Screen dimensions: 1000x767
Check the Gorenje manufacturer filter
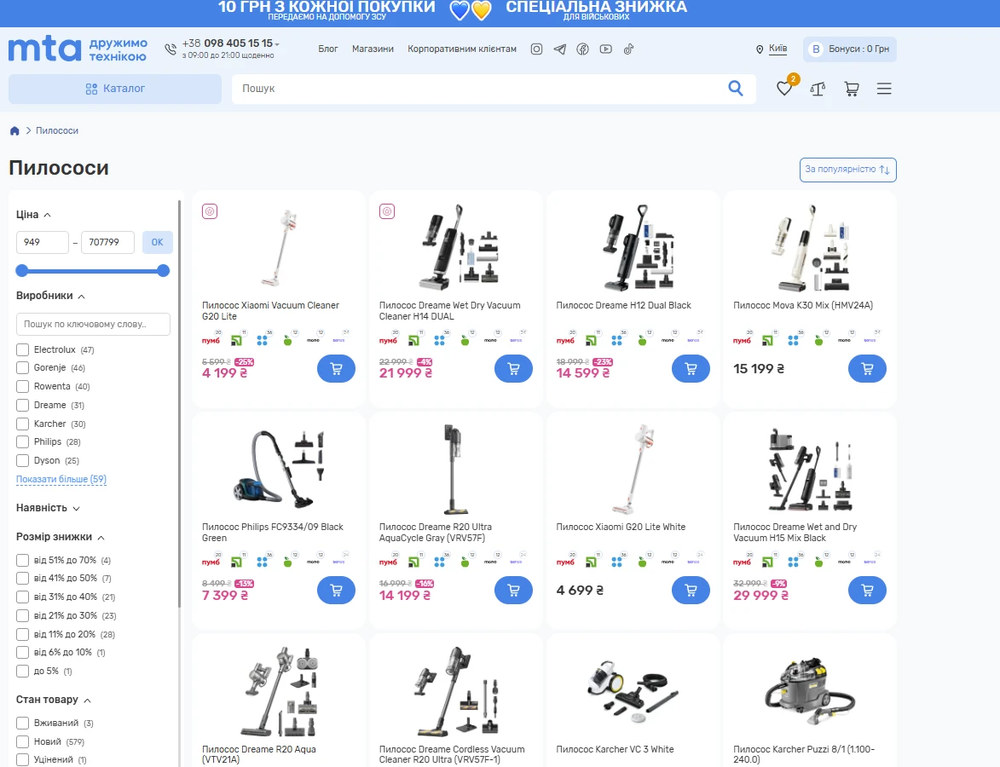22,368
